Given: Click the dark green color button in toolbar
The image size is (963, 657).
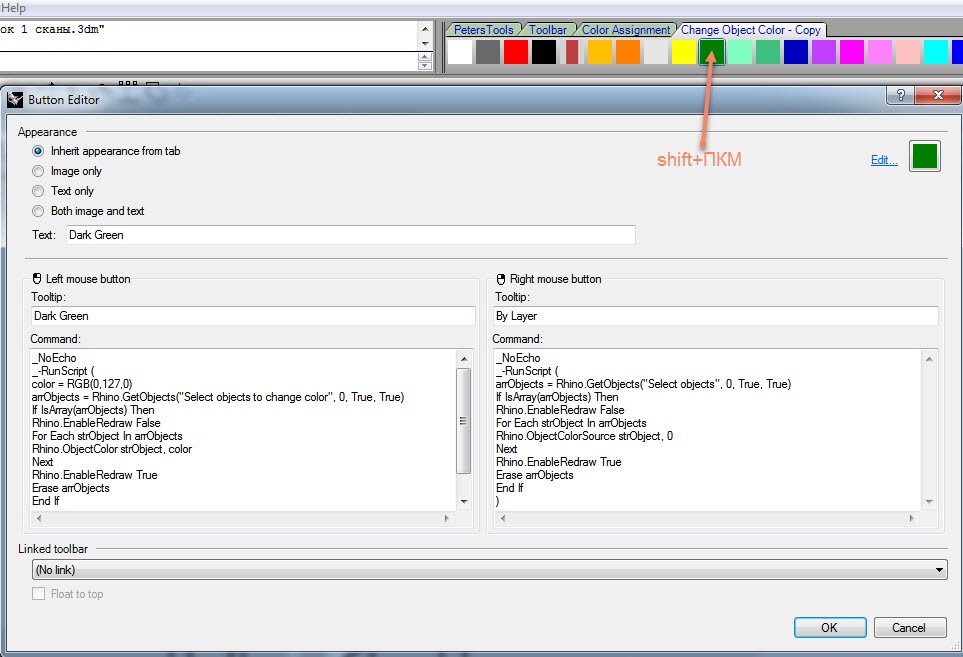Looking at the screenshot, I should pos(712,52).
